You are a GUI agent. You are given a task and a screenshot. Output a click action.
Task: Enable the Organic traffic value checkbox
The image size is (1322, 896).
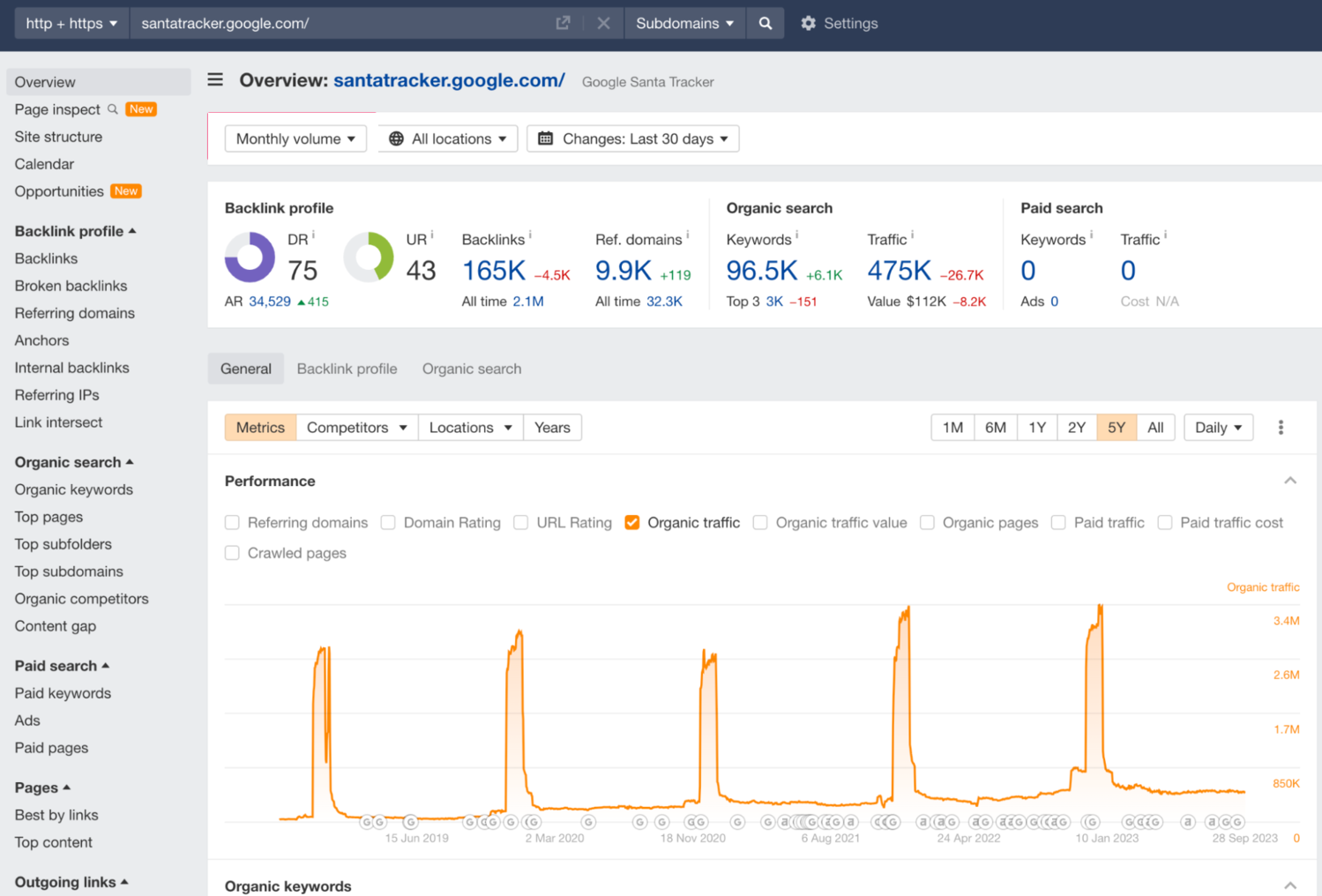click(x=760, y=523)
